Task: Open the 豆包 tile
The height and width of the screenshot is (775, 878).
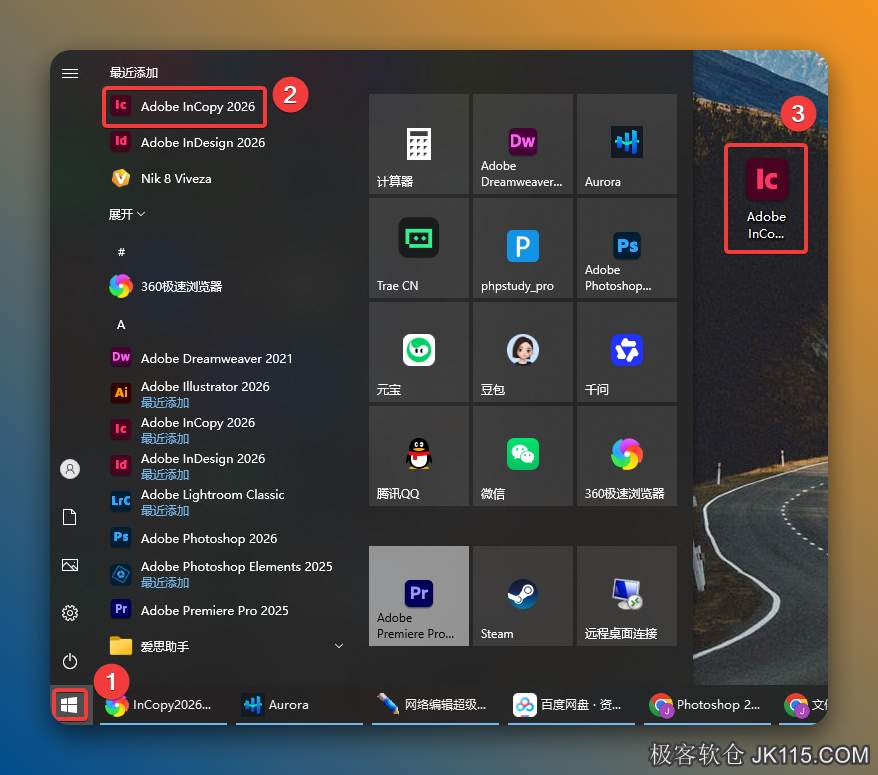Action: [522, 352]
